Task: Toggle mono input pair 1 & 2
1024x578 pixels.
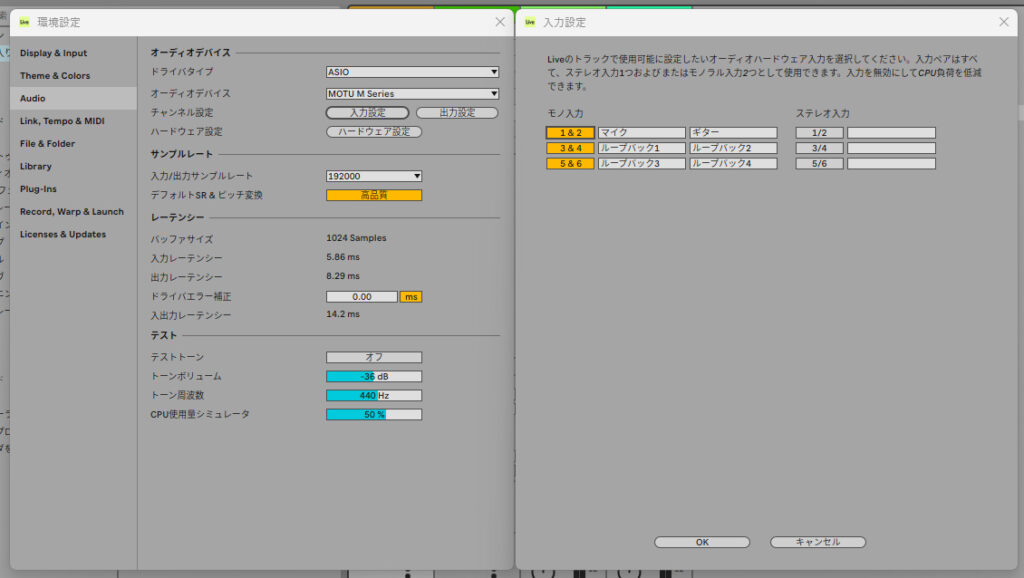Action: tap(570, 133)
